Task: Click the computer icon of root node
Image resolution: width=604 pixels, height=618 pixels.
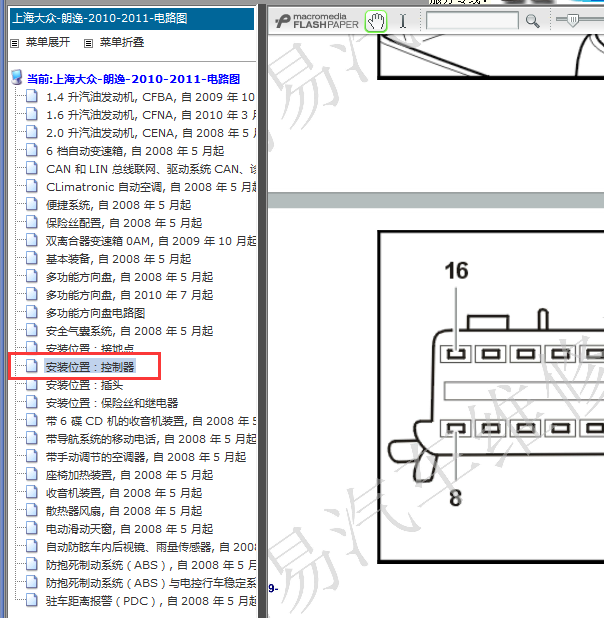Action: click(17, 78)
